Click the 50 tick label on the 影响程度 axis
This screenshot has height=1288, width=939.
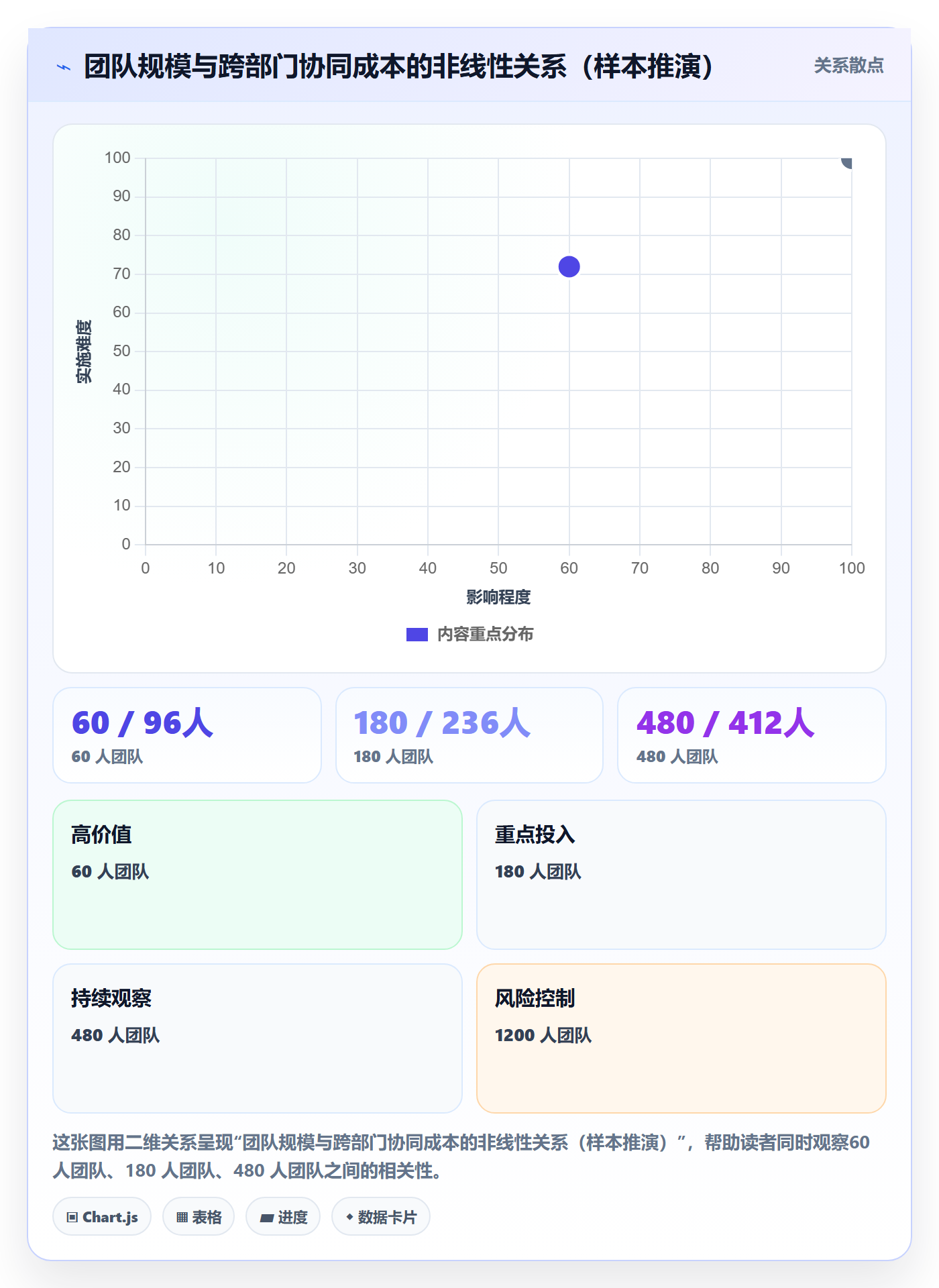click(498, 568)
